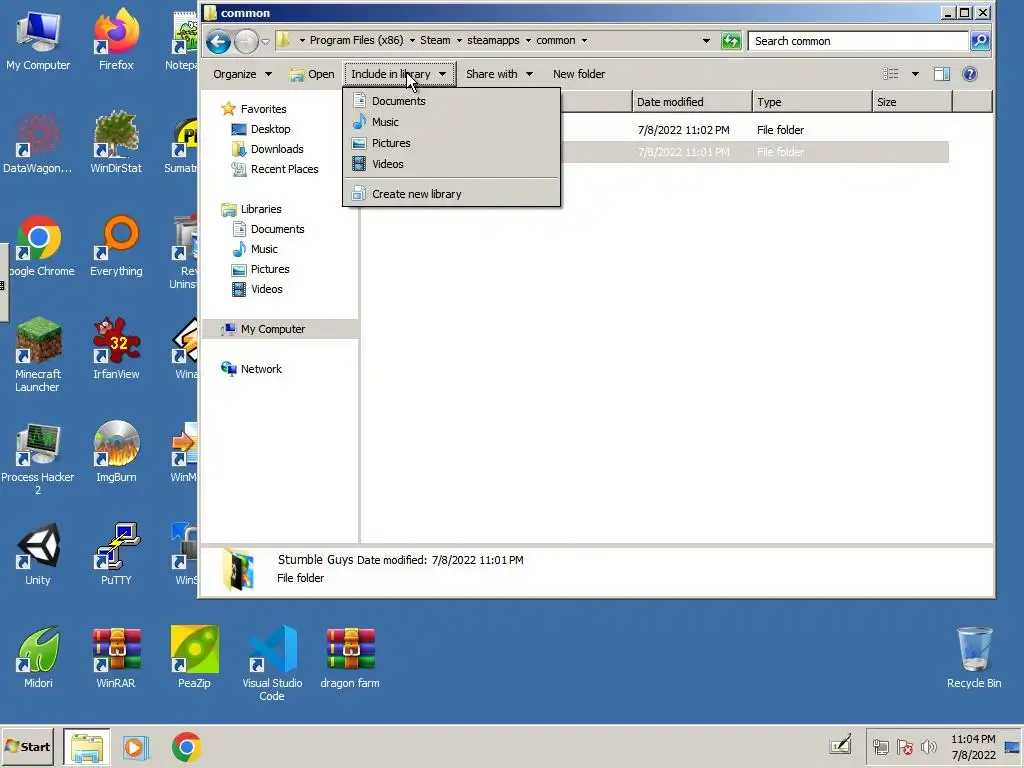Open the Firefox desktop shortcut
The height and width of the screenshot is (768, 1024).
(116, 40)
